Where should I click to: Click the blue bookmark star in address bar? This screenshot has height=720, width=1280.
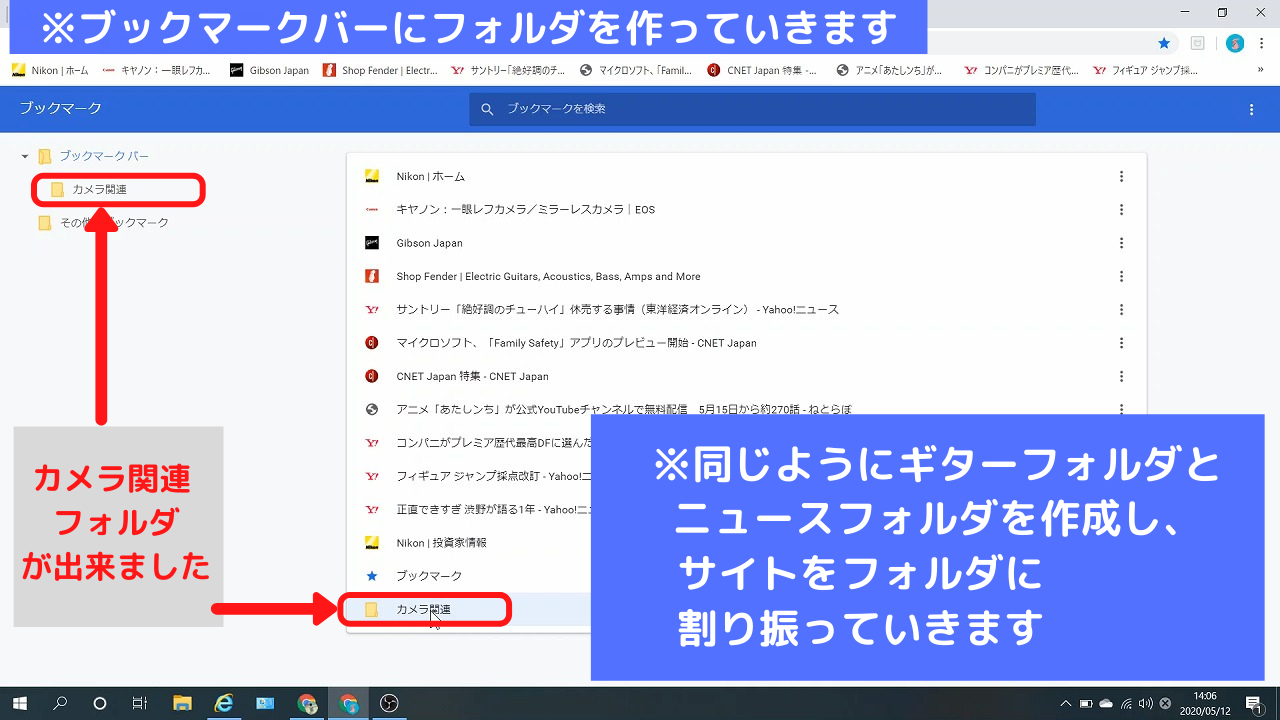pos(1164,44)
